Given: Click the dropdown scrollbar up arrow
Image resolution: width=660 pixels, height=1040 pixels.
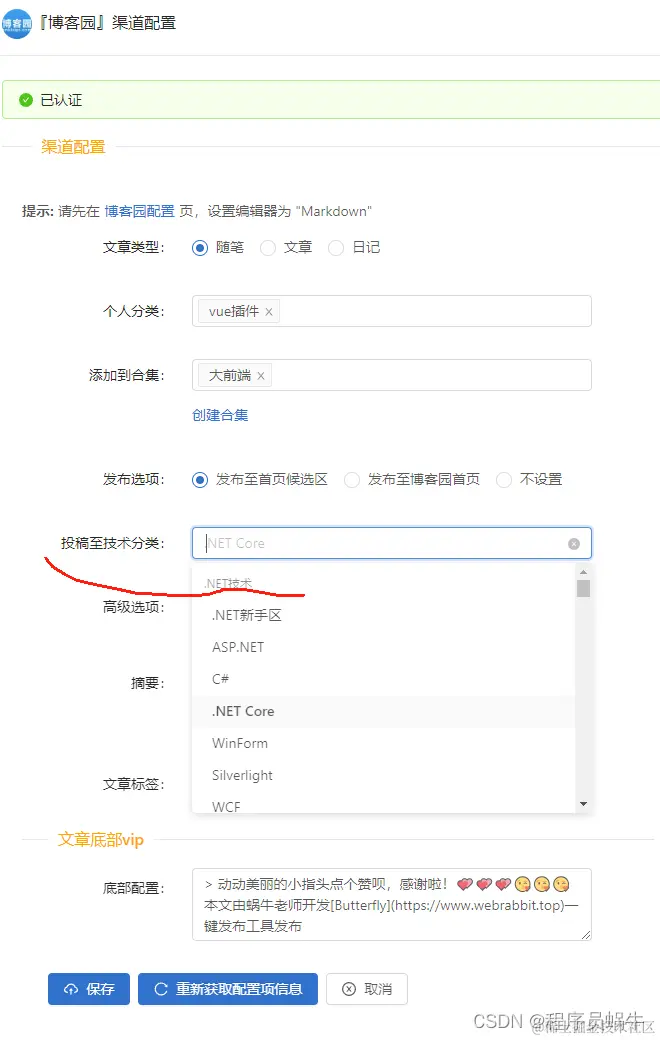Looking at the screenshot, I should pyautogui.click(x=583, y=572).
